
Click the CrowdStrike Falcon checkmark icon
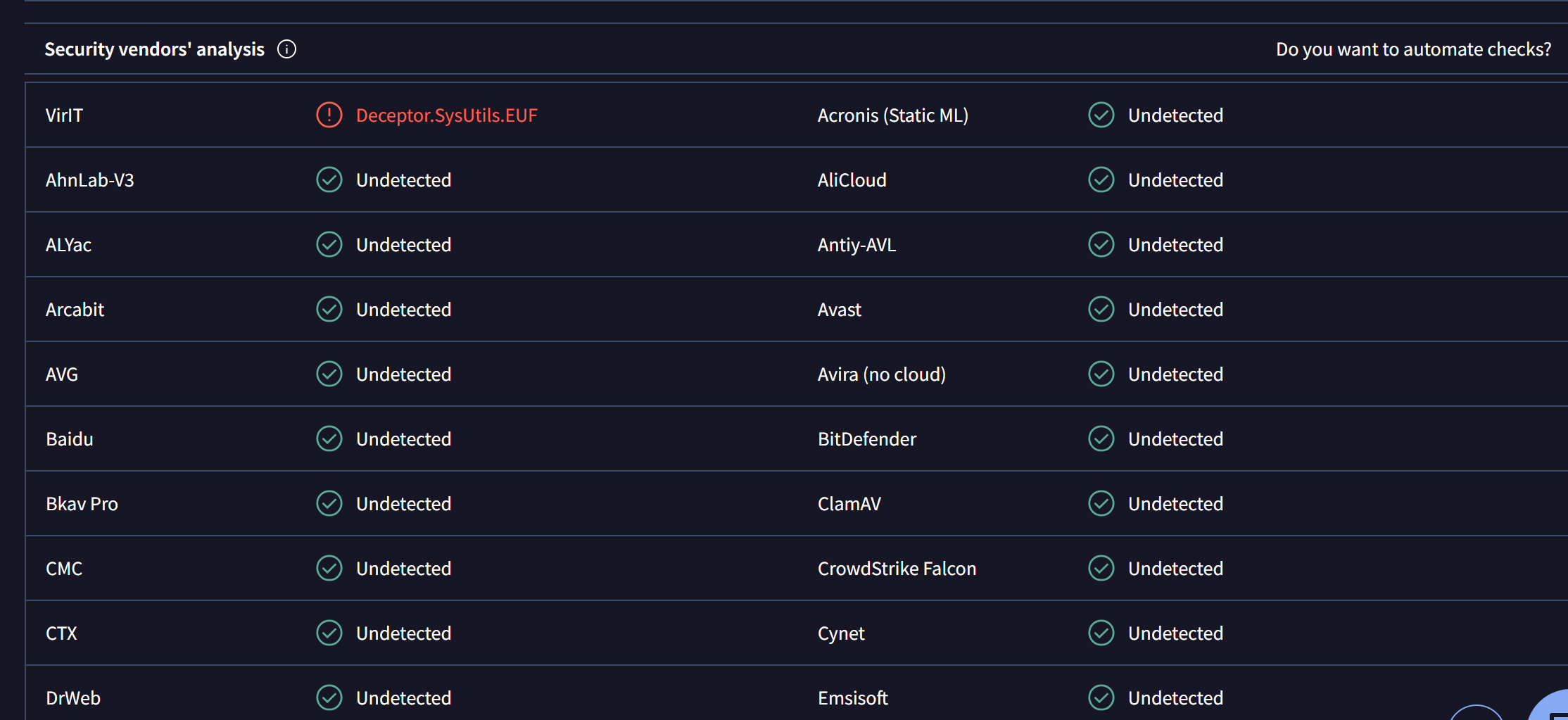point(1101,568)
